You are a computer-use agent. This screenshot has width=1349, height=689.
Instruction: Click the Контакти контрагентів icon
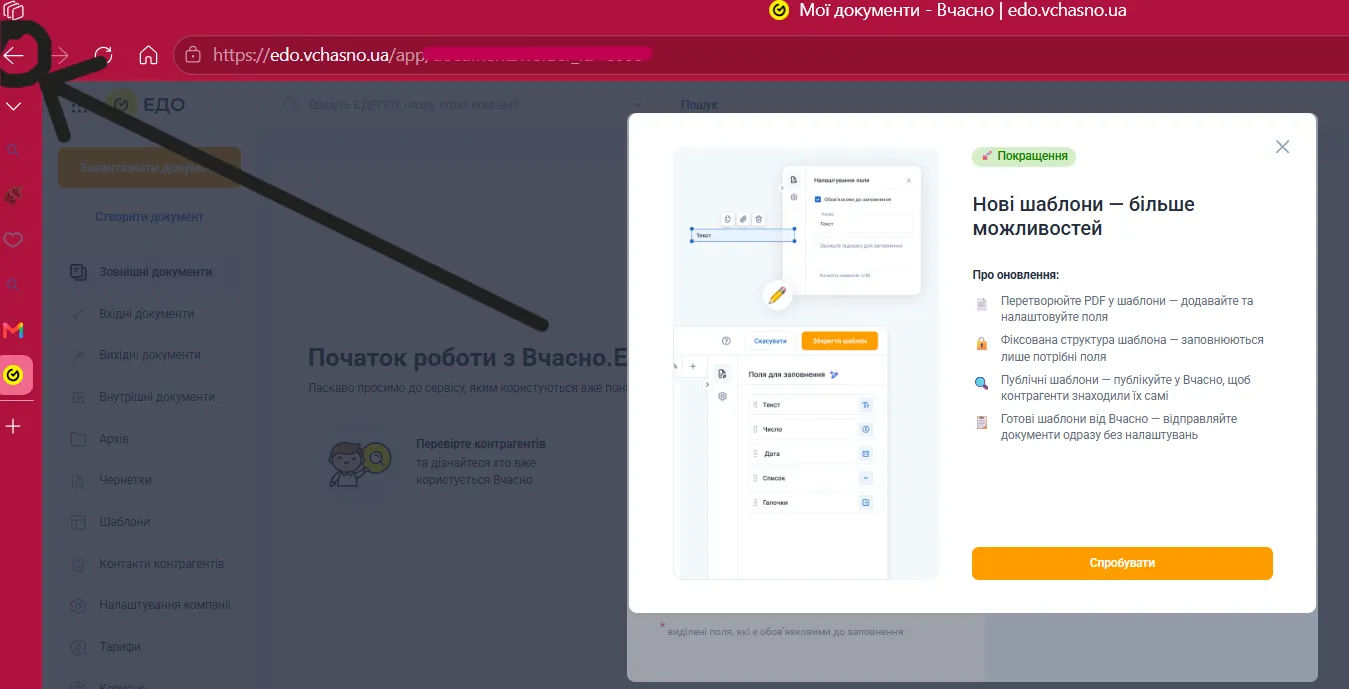[x=78, y=564]
